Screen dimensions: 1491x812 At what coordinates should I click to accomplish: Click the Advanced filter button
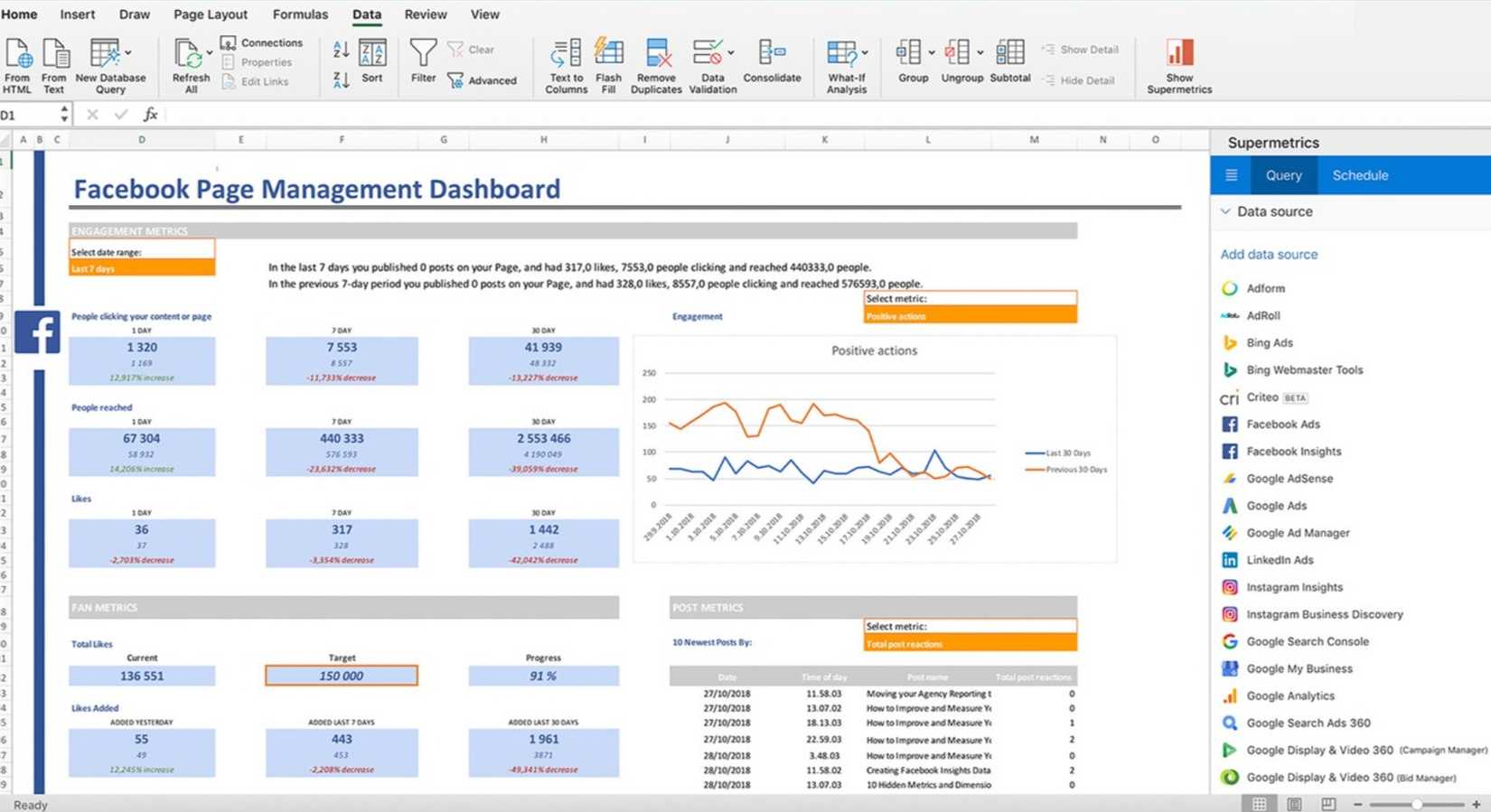pos(483,80)
